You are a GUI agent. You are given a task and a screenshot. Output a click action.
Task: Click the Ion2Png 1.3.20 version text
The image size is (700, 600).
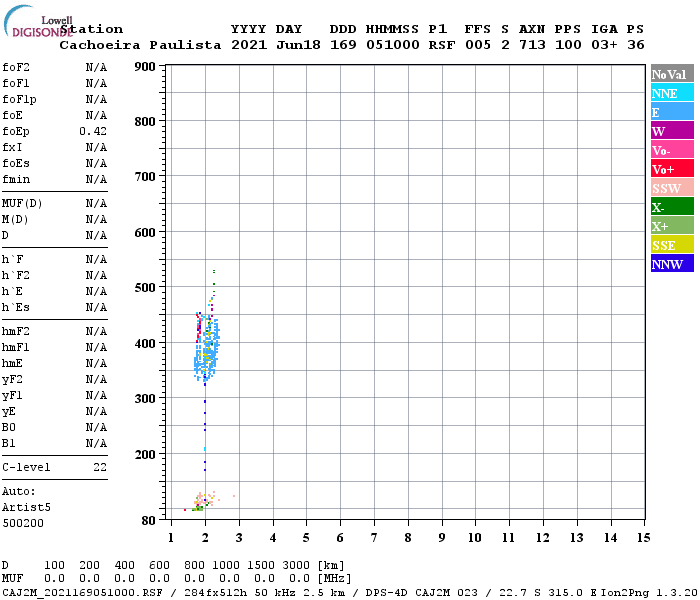click(649, 593)
